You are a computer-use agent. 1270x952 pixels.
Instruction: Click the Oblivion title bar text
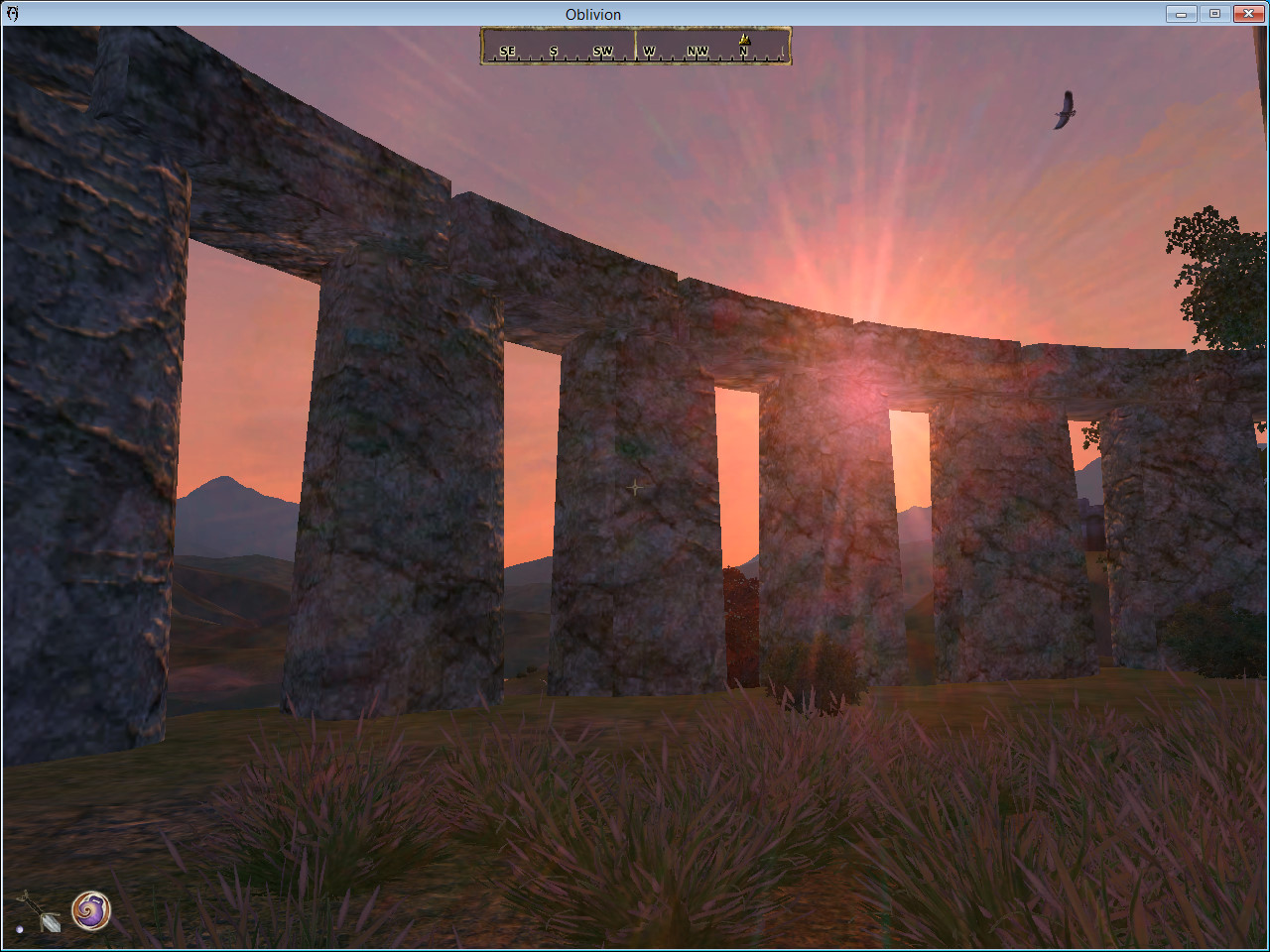click(x=593, y=14)
